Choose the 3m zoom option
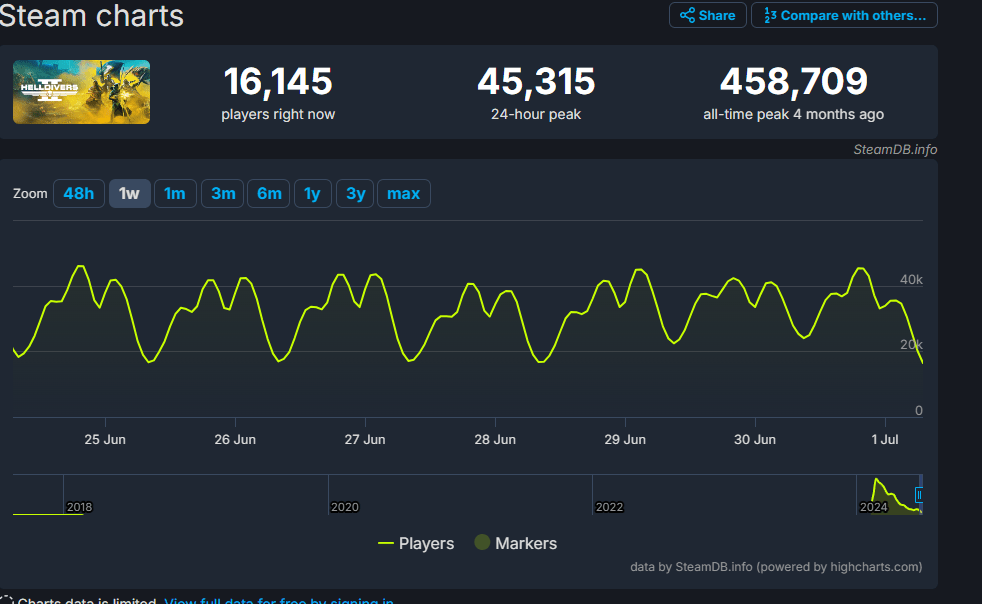This screenshot has height=604, width=982. [222, 194]
